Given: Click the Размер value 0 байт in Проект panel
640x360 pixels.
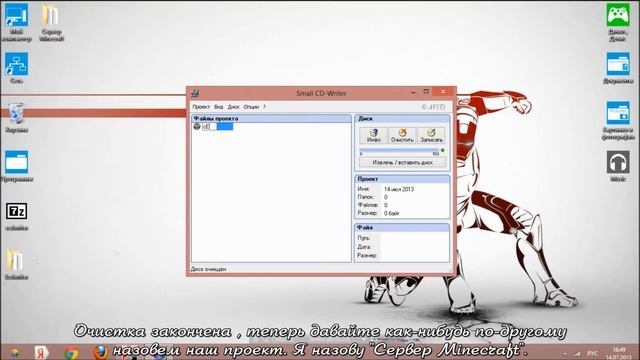Looking at the screenshot, I should [391, 213].
